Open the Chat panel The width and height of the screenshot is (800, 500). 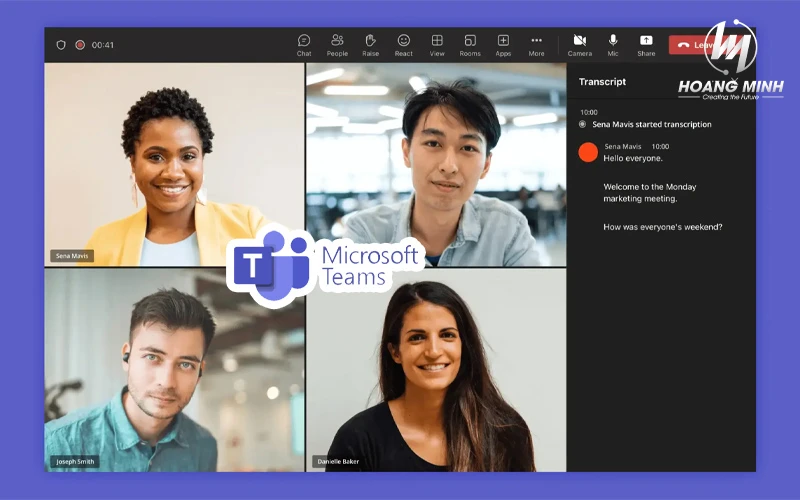304,45
